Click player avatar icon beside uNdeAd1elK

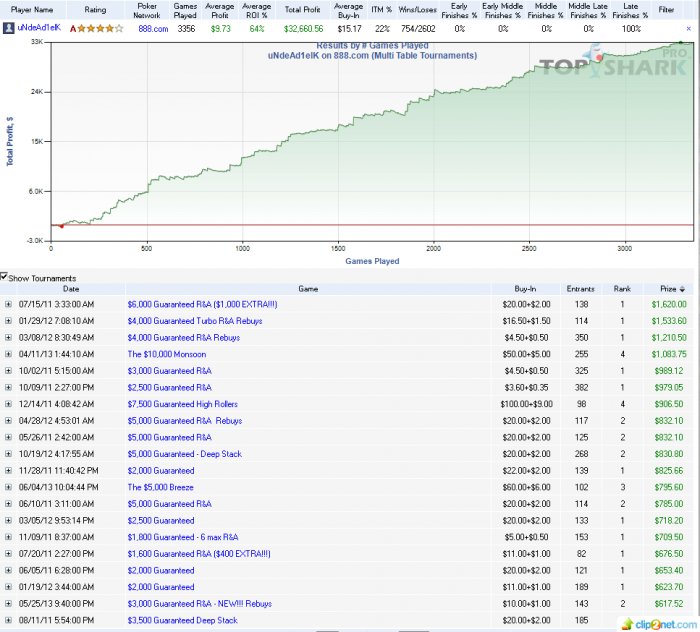pyautogui.click(x=9, y=28)
